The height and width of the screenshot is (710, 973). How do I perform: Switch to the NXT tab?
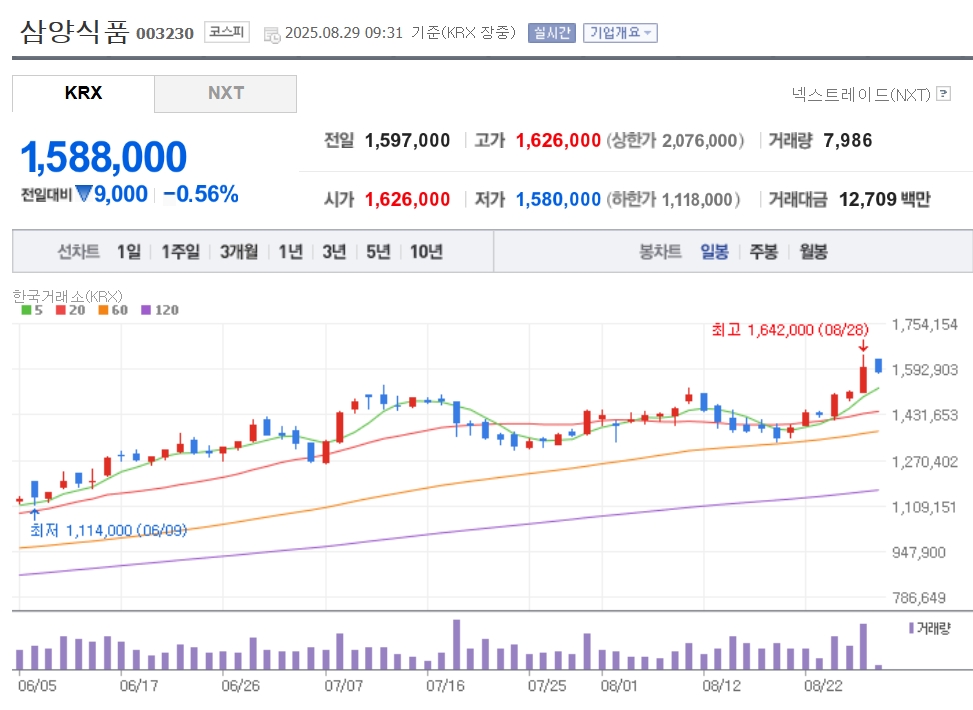[x=225, y=94]
